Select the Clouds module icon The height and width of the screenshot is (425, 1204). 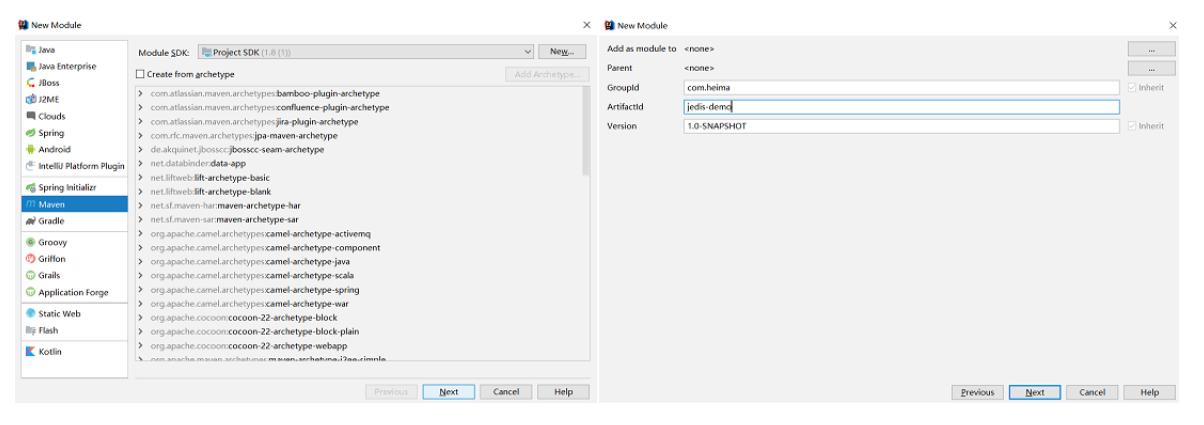[31, 116]
